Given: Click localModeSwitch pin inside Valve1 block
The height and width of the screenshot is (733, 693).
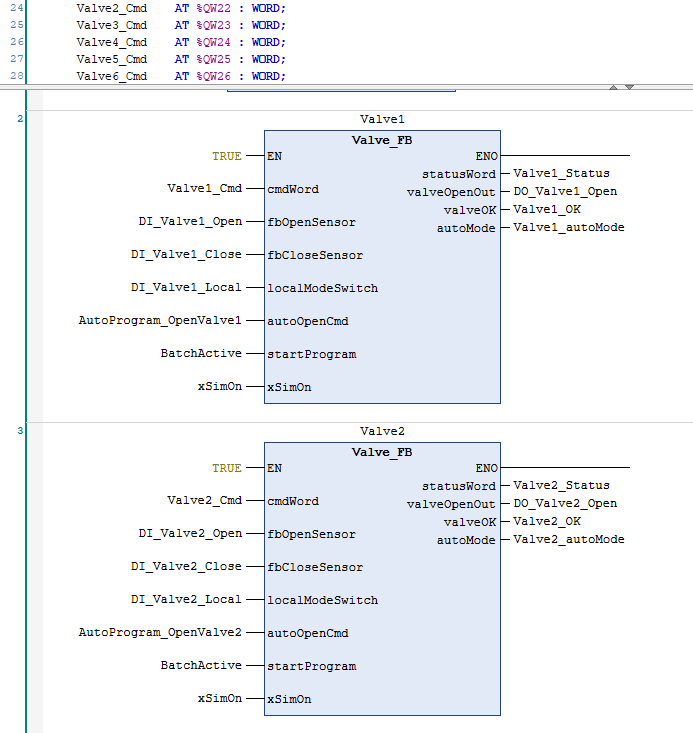Looking at the screenshot, I should tap(322, 288).
